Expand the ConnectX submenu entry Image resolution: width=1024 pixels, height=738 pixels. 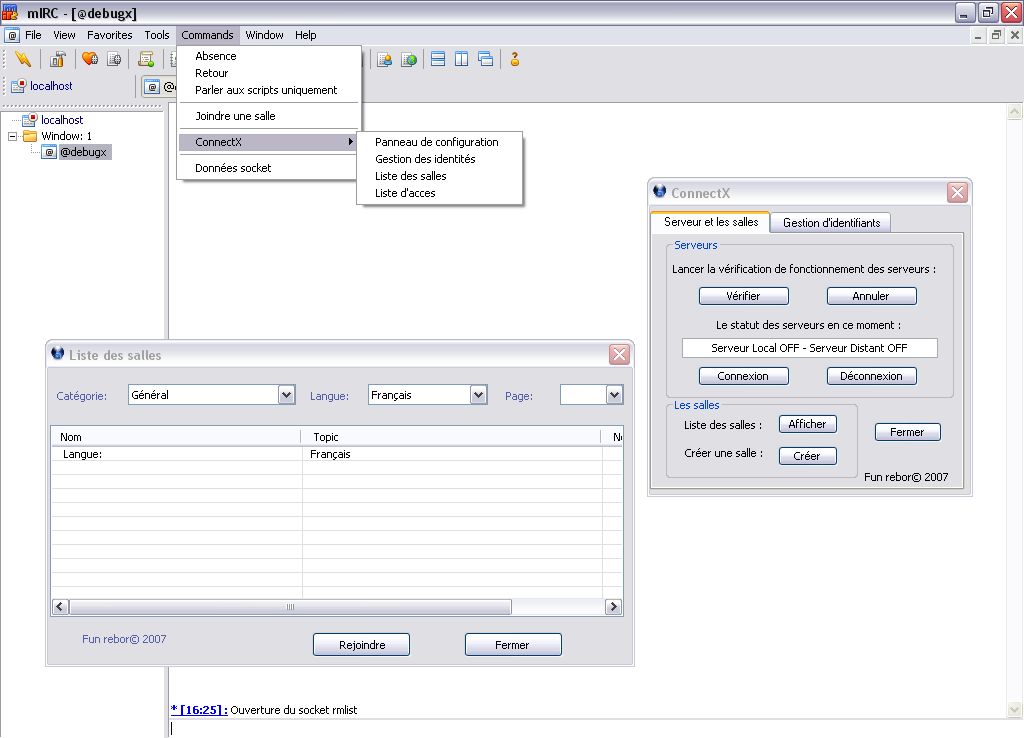coord(269,142)
